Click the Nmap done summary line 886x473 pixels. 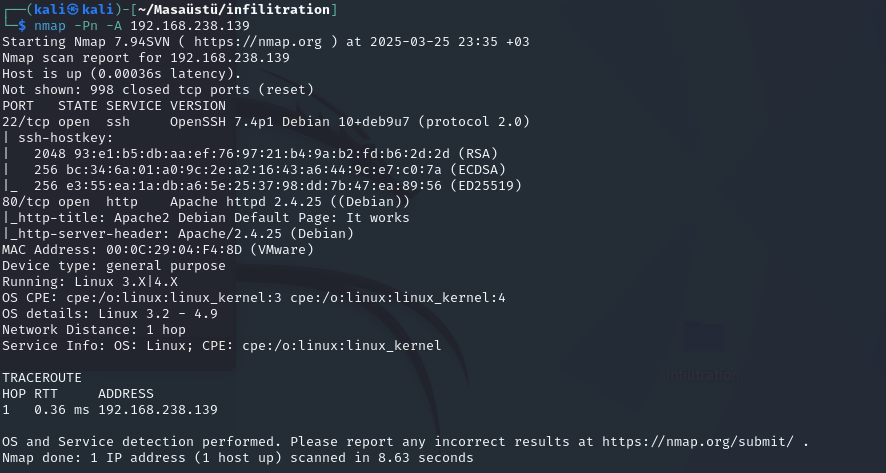point(237,458)
